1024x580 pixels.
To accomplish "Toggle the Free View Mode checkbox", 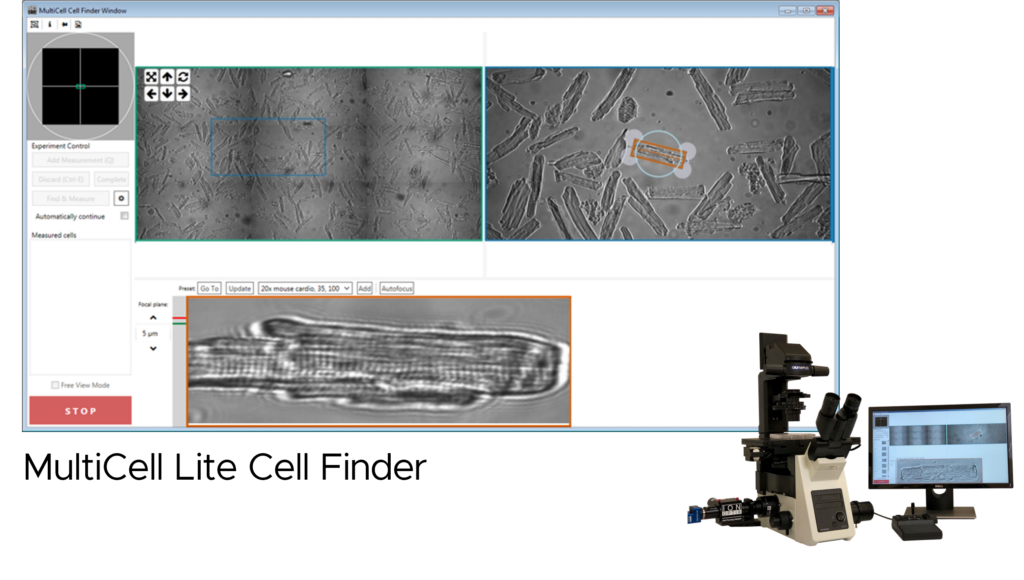I will tap(55, 385).
